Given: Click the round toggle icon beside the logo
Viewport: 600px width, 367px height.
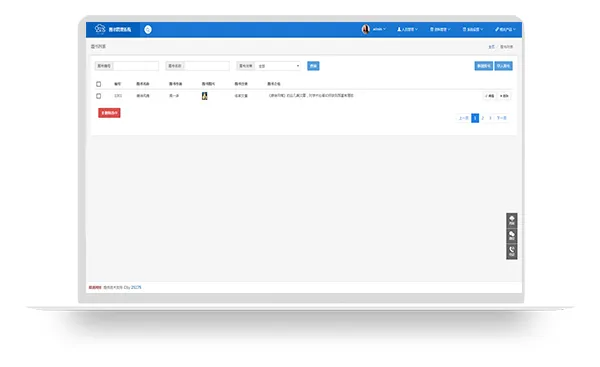Looking at the screenshot, I should click(x=148, y=29).
